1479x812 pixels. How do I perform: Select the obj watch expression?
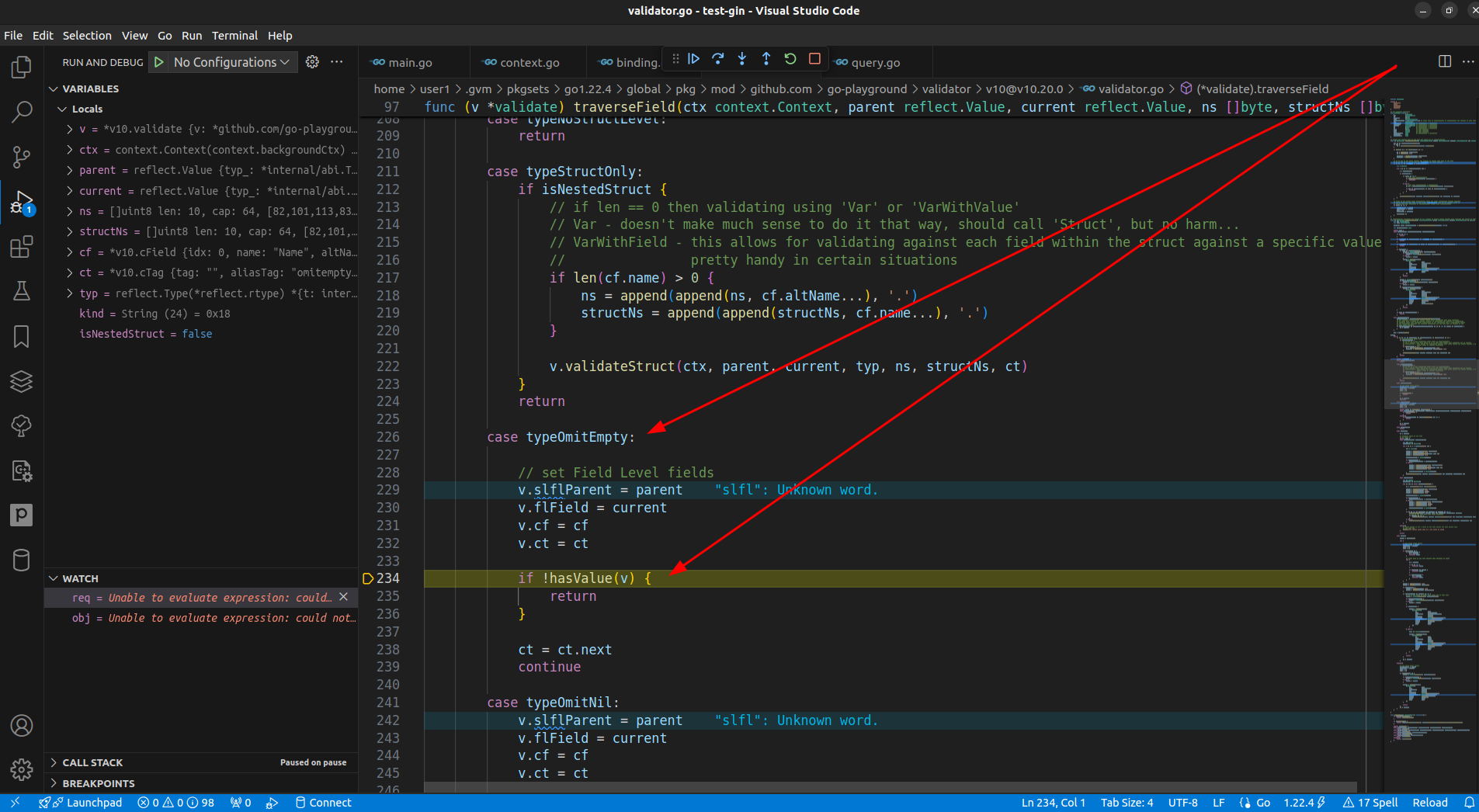[202, 618]
